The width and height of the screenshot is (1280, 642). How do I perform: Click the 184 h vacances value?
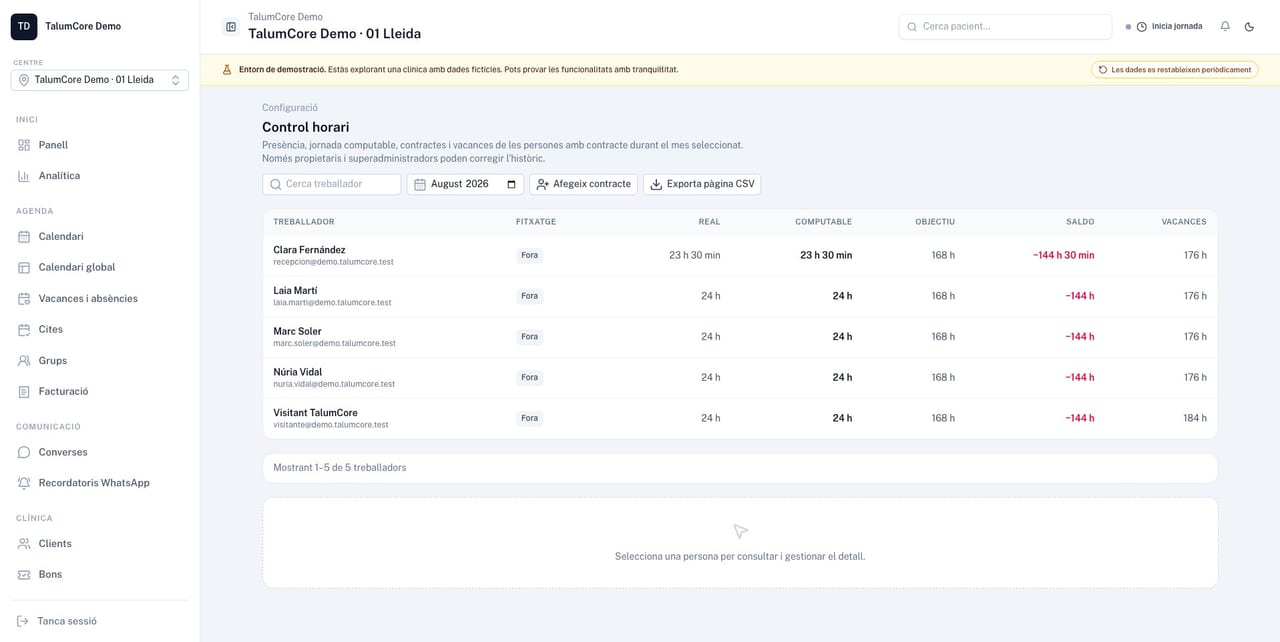[1195, 418]
